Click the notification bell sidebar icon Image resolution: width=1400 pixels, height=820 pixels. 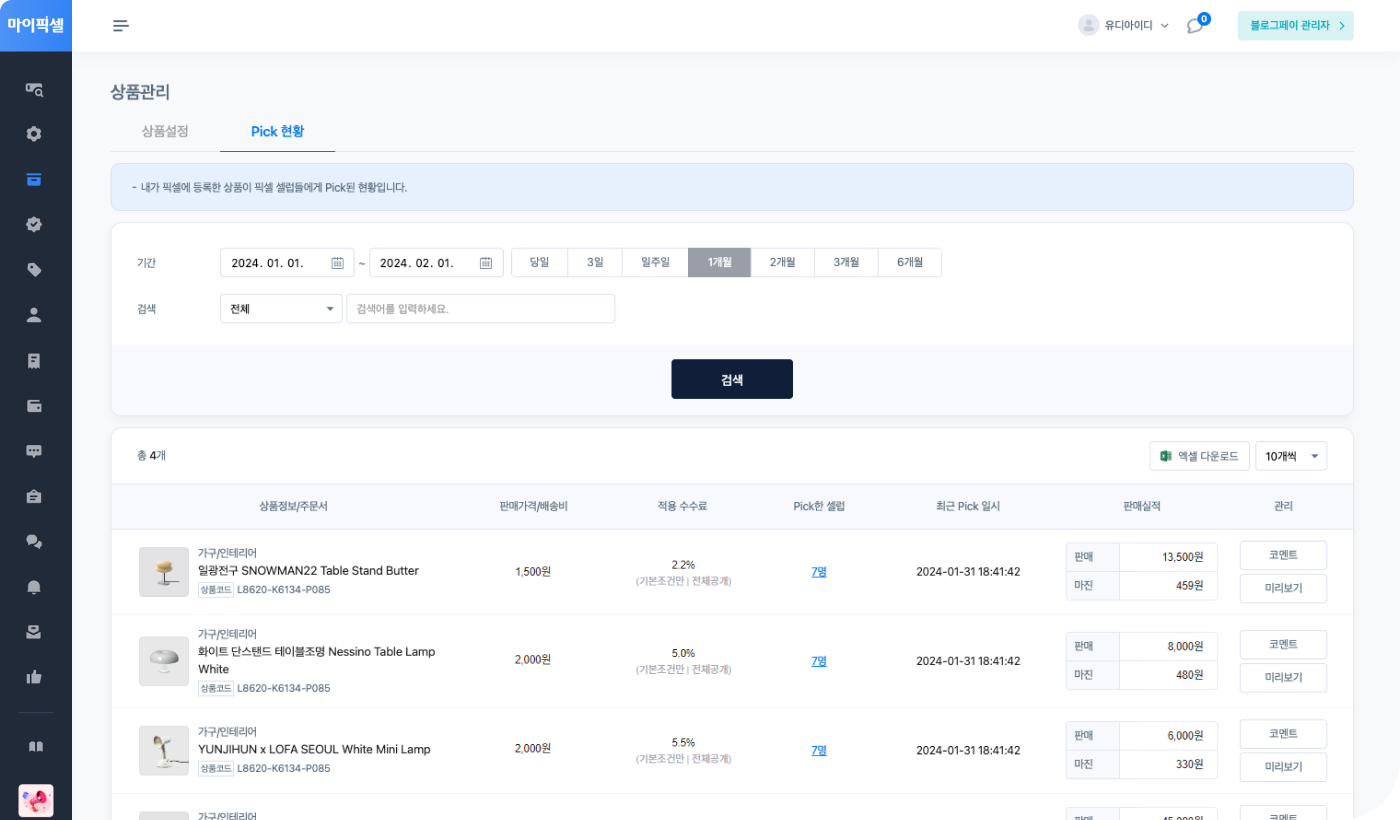(x=34, y=587)
